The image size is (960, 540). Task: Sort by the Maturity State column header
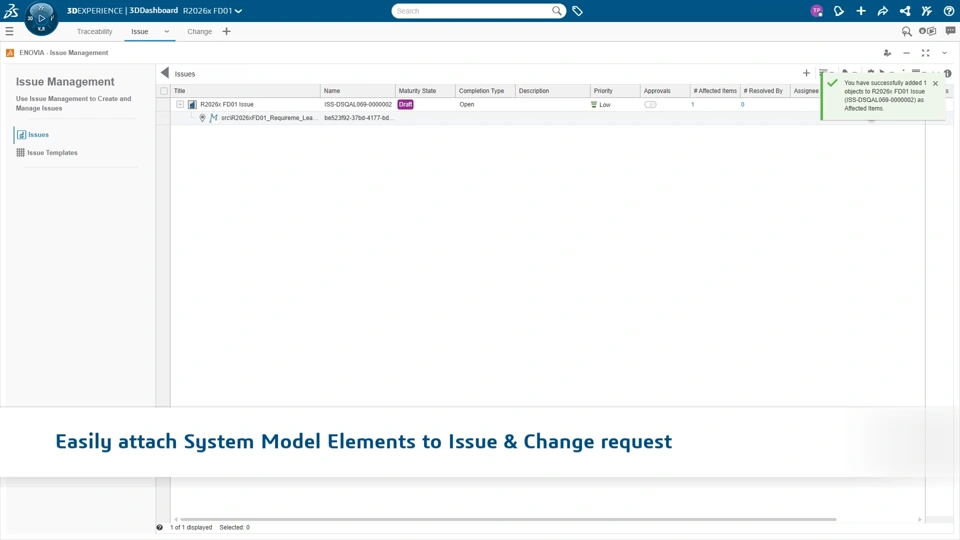[418, 91]
